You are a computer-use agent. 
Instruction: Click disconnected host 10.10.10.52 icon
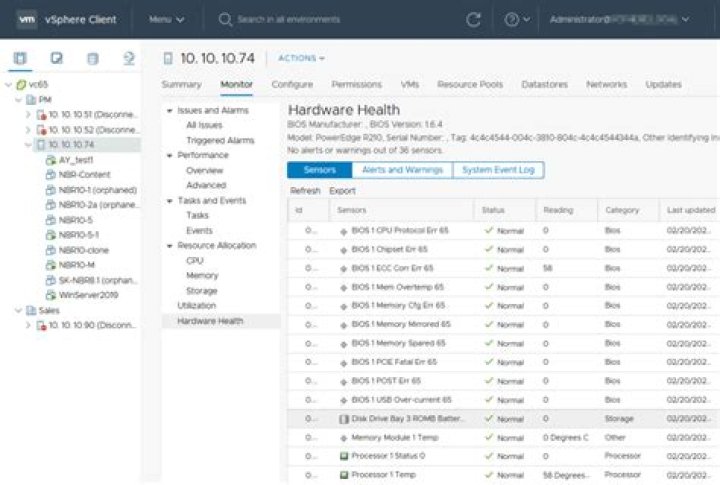point(41,130)
